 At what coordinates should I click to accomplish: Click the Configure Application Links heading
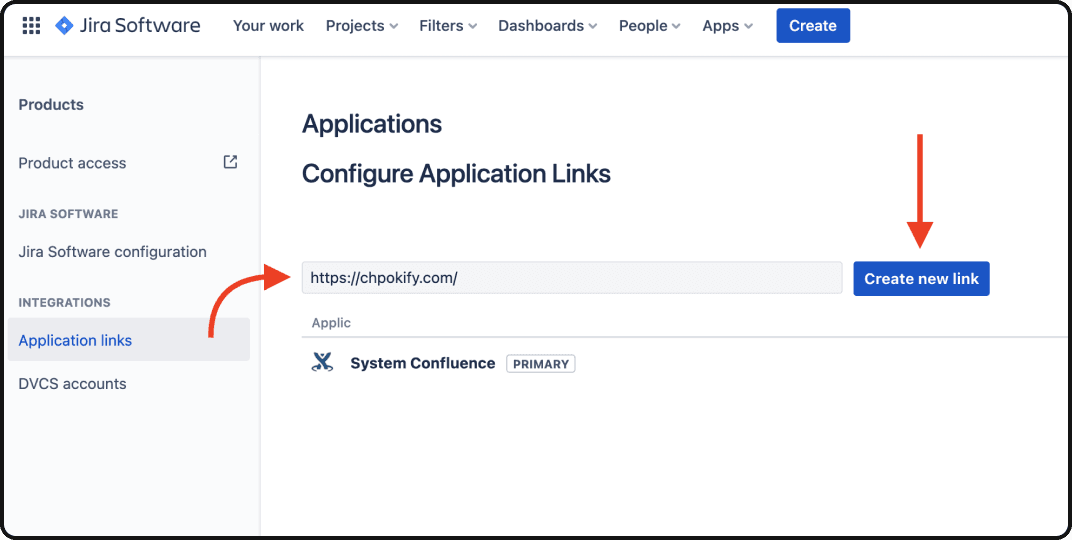pyautogui.click(x=456, y=174)
